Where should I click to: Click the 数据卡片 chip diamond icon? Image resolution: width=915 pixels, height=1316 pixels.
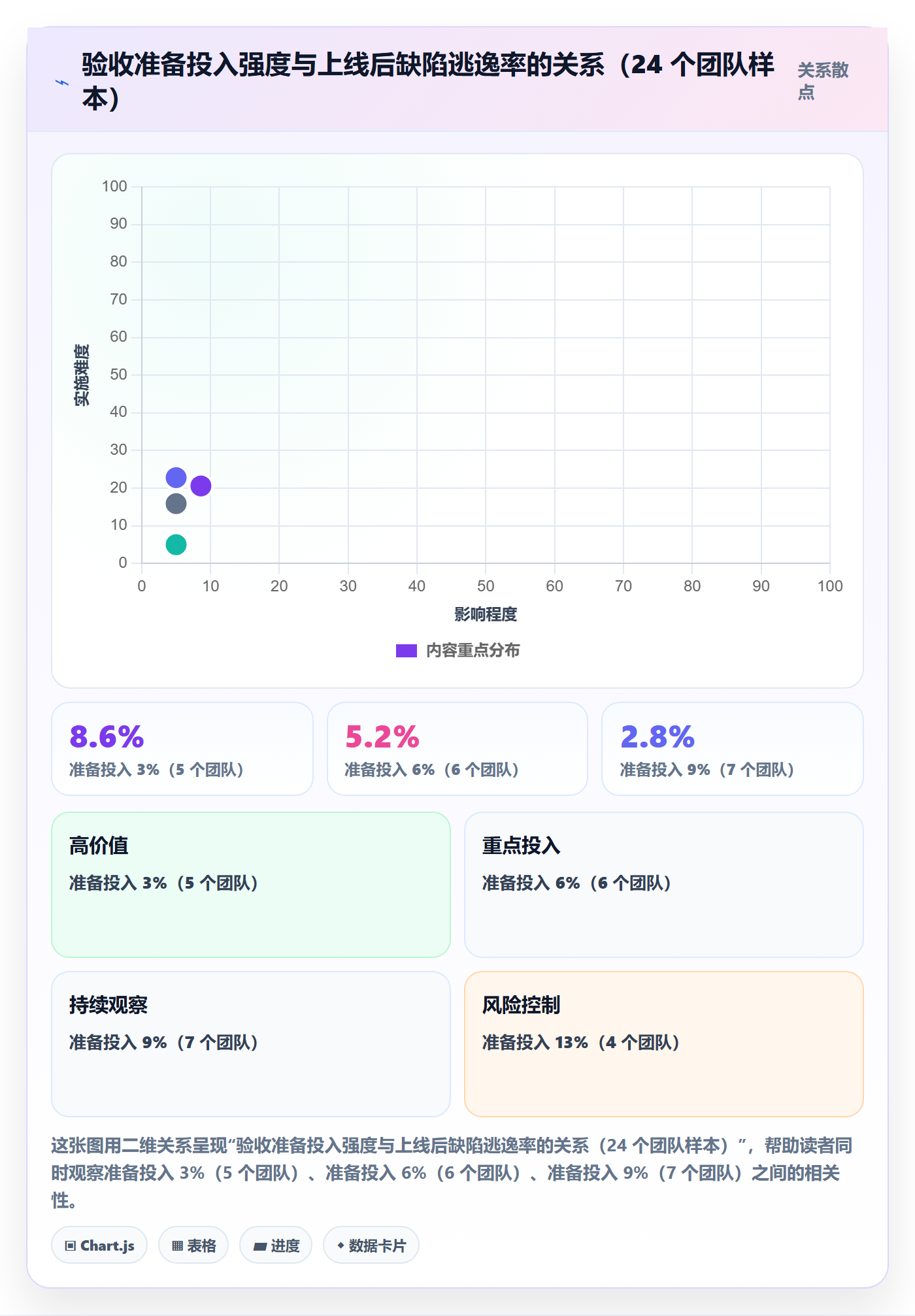pos(341,1246)
